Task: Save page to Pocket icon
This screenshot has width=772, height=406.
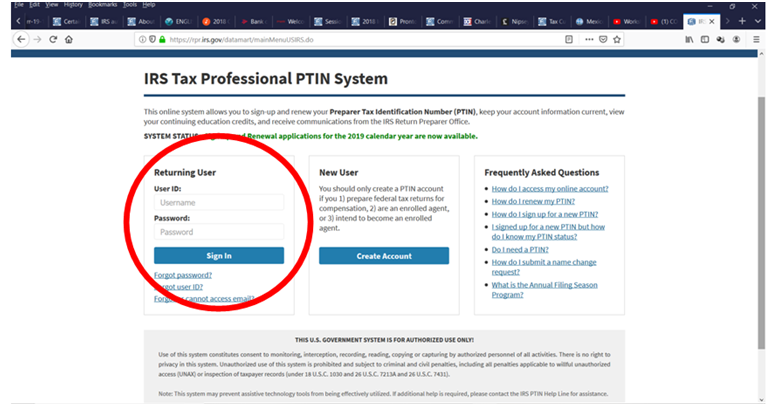Action: pyautogui.click(x=603, y=39)
